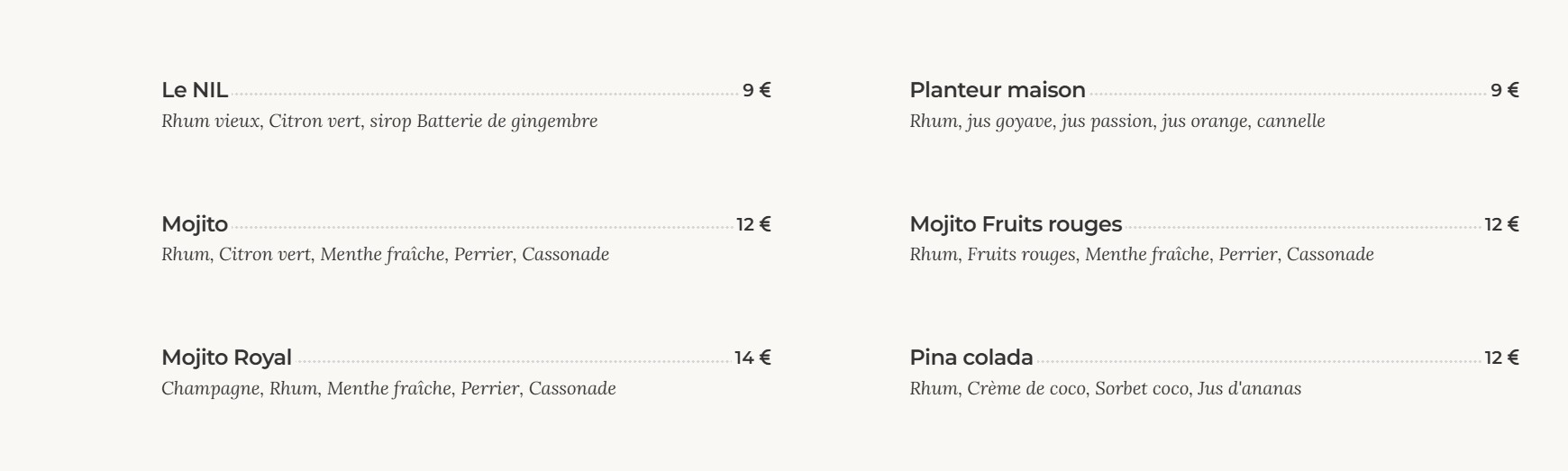Click the dotted leader line after Mojito Royal
This screenshot has width=1568, height=471.
tap(514, 362)
